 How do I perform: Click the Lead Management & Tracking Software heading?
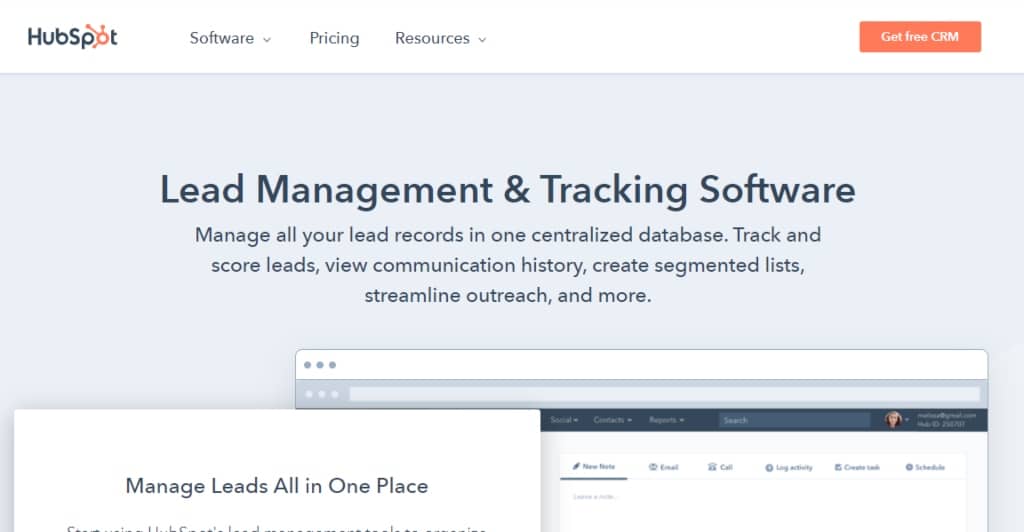507,190
